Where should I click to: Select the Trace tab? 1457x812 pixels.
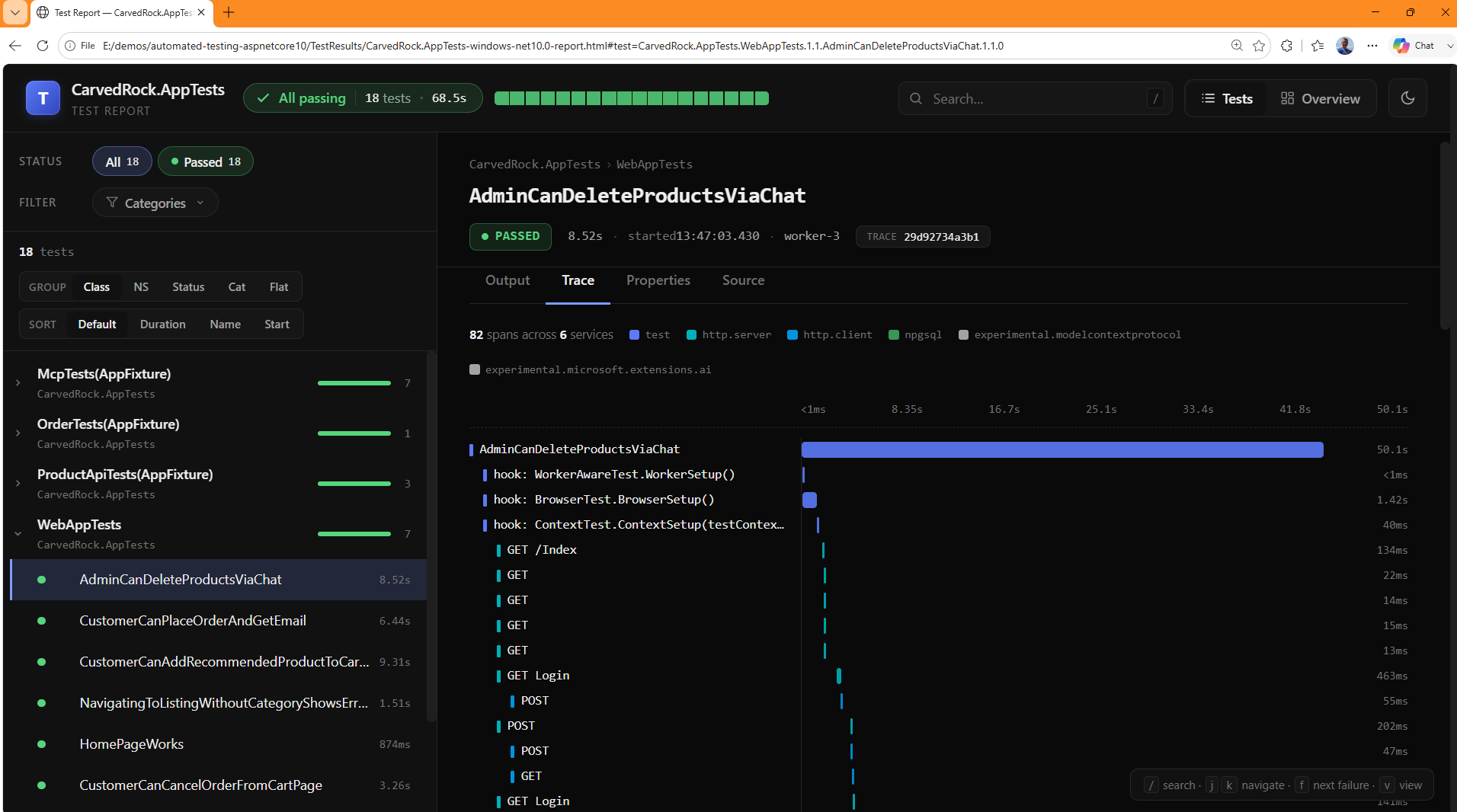pyautogui.click(x=578, y=280)
